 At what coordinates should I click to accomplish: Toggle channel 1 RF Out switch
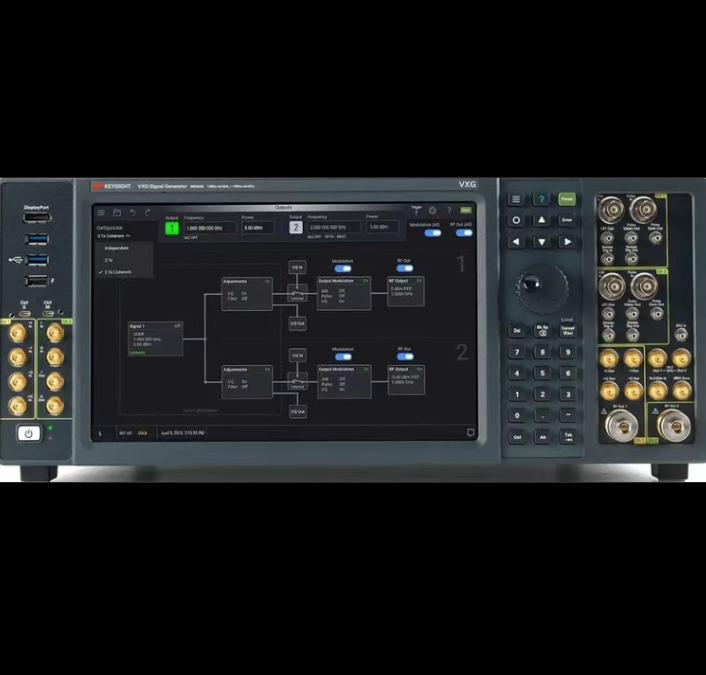pyautogui.click(x=404, y=268)
